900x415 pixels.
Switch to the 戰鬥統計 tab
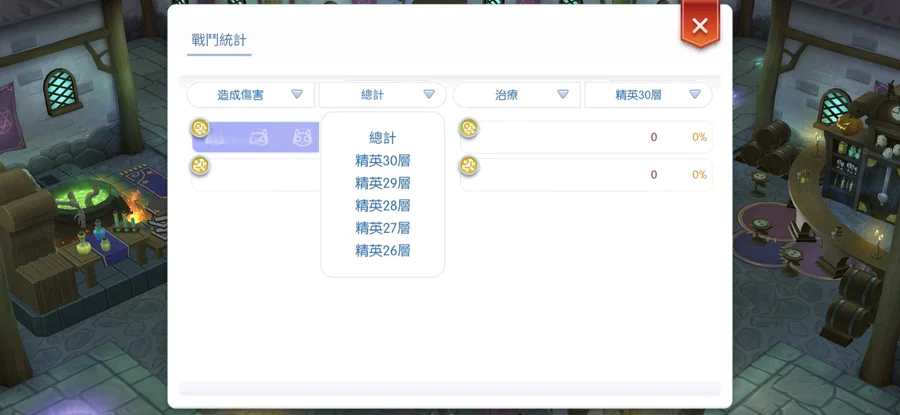[219, 40]
